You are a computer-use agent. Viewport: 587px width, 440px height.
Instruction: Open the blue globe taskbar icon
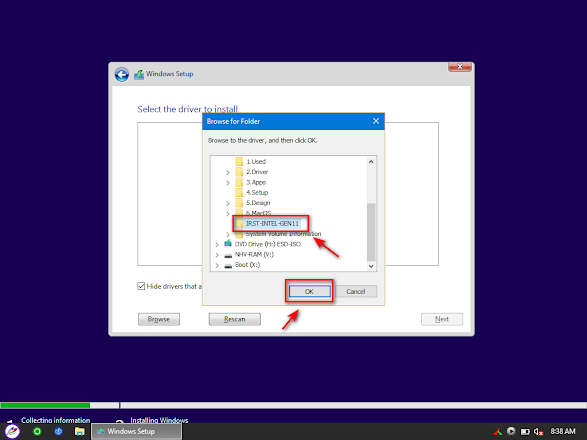[58, 431]
